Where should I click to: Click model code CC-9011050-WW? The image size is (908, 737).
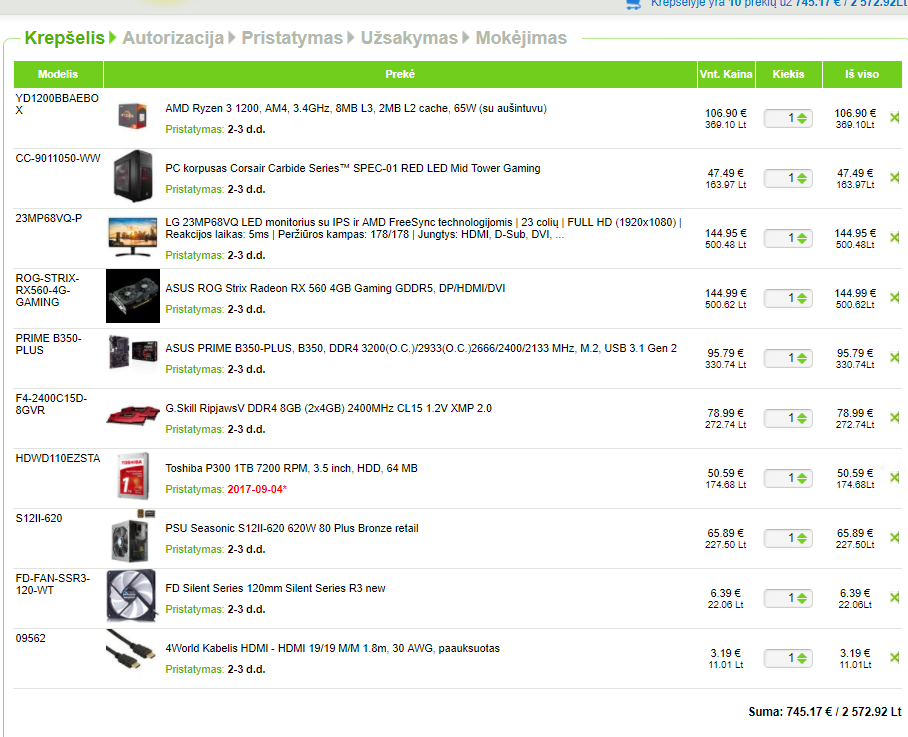58,158
